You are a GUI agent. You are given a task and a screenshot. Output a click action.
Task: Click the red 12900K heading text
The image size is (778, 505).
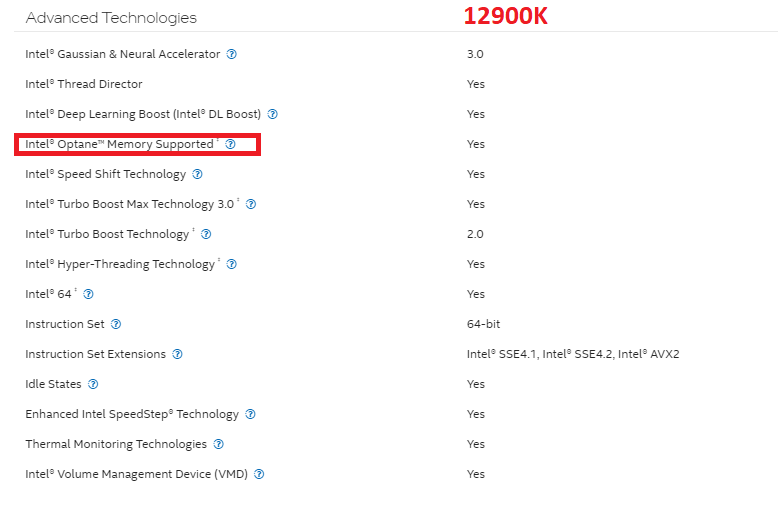point(506,16)
